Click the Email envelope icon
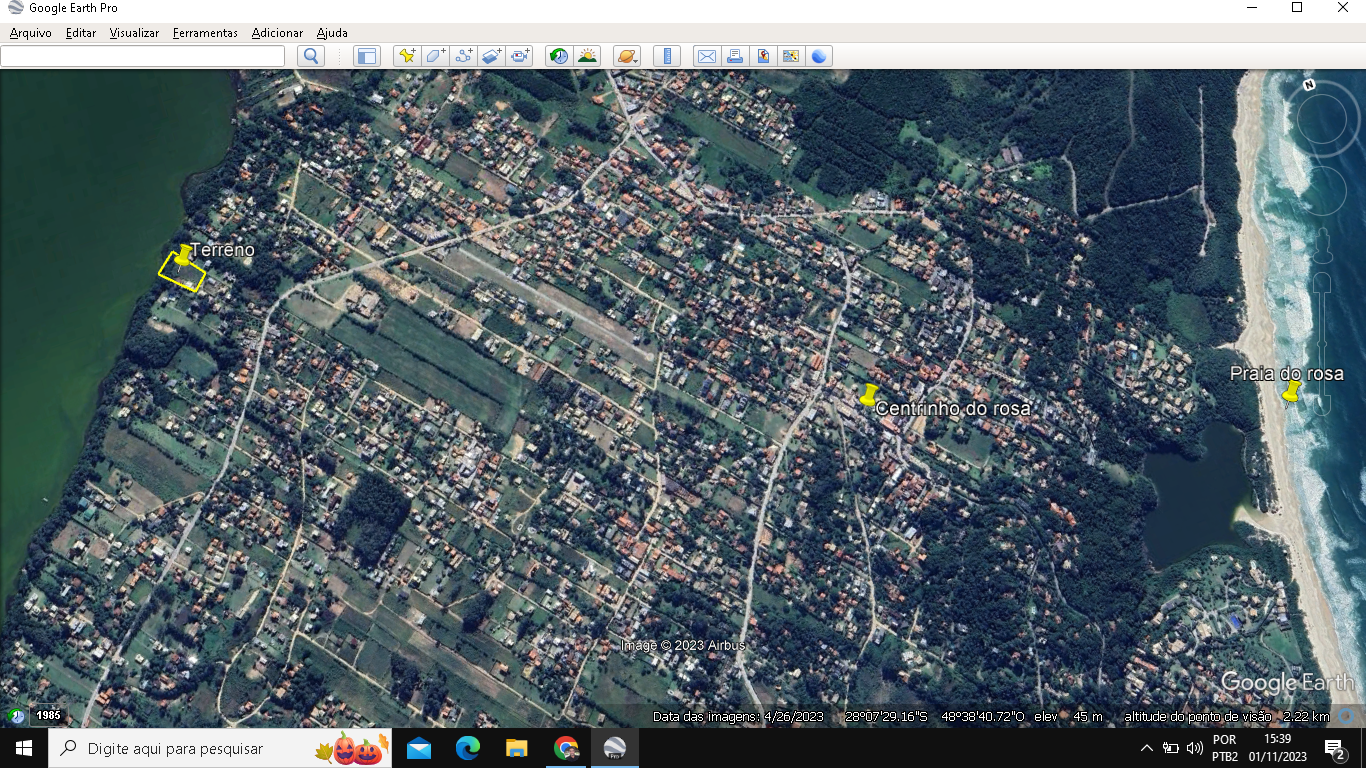The image size is (1366, 768). tap(706, 56)
